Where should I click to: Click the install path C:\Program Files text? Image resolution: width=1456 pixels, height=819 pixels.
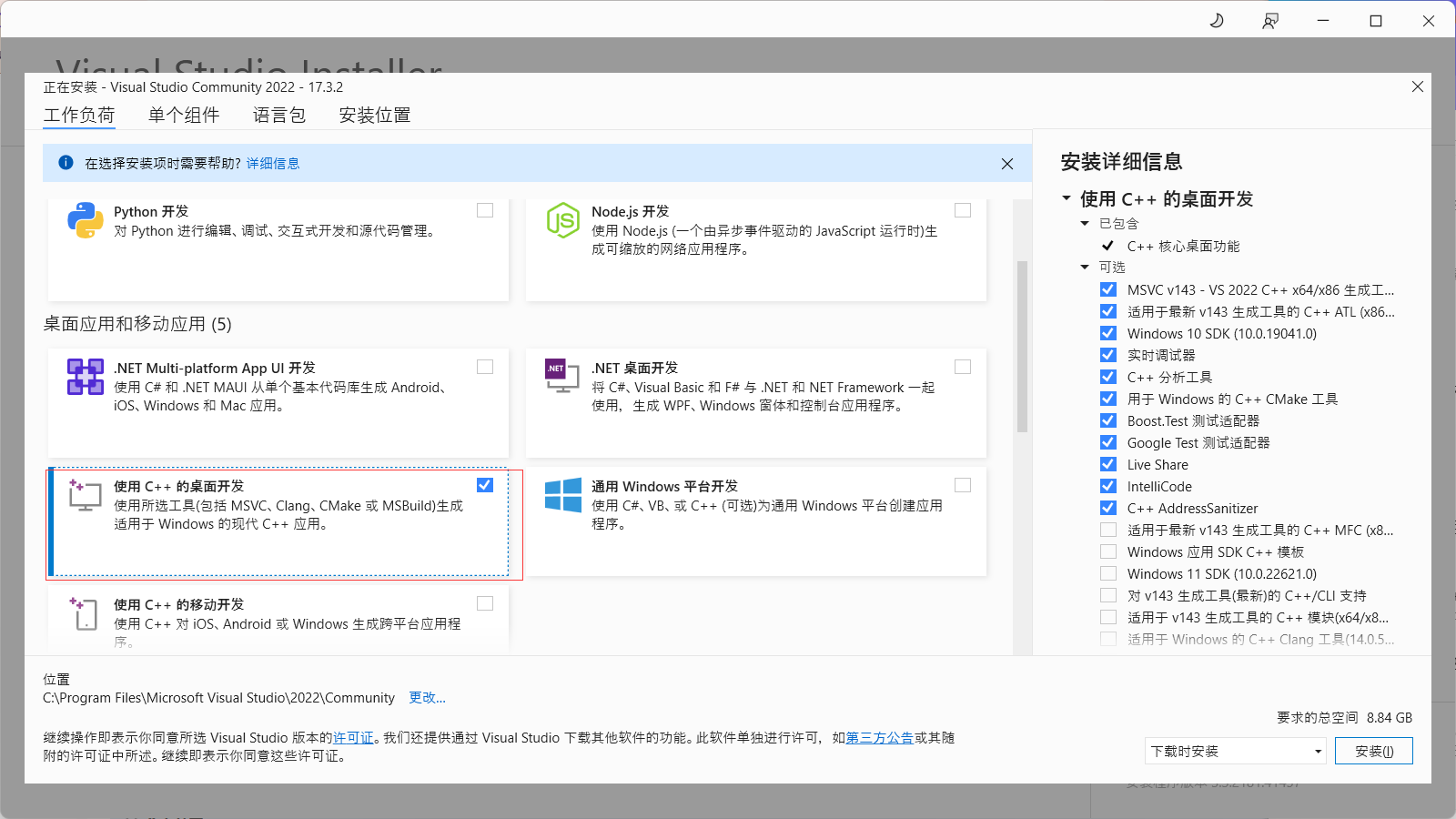pyautogui.click(x=218, y=698)
